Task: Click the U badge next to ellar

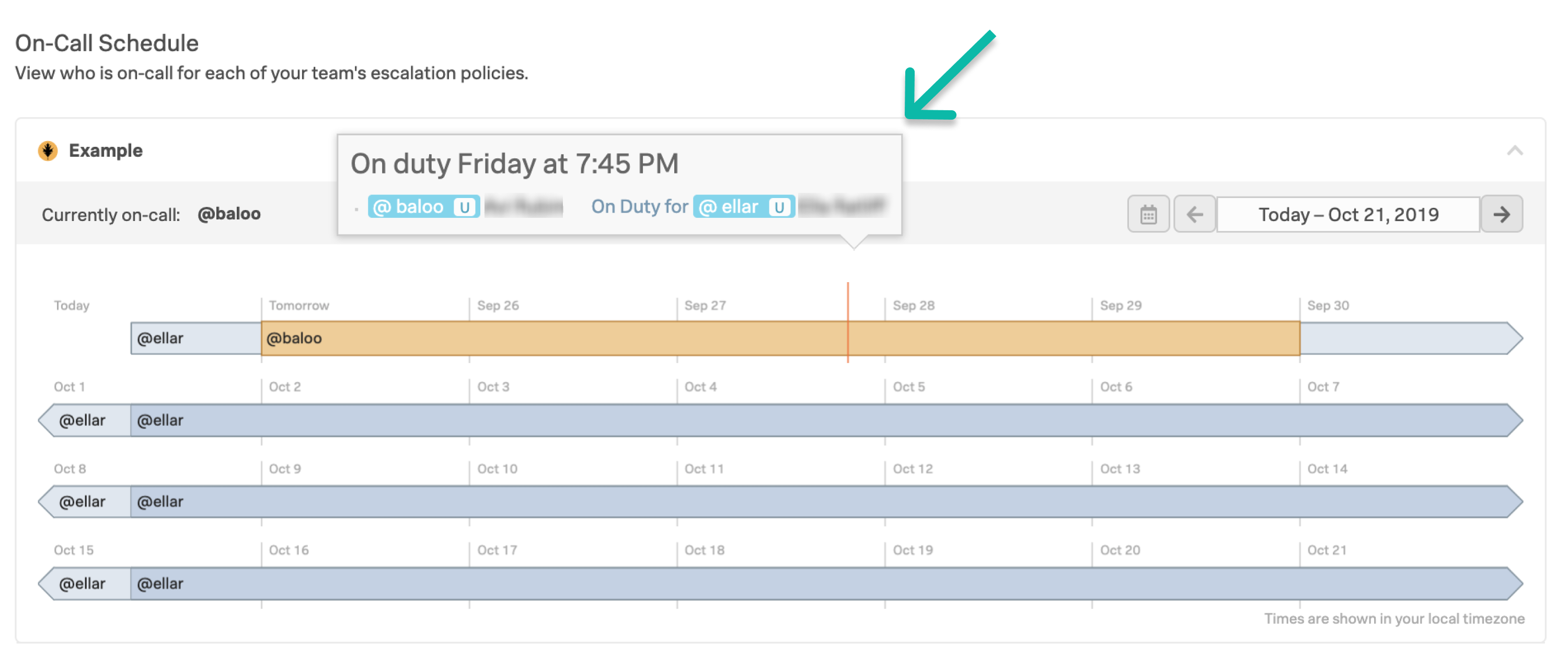Action: [x=779, y=207]
